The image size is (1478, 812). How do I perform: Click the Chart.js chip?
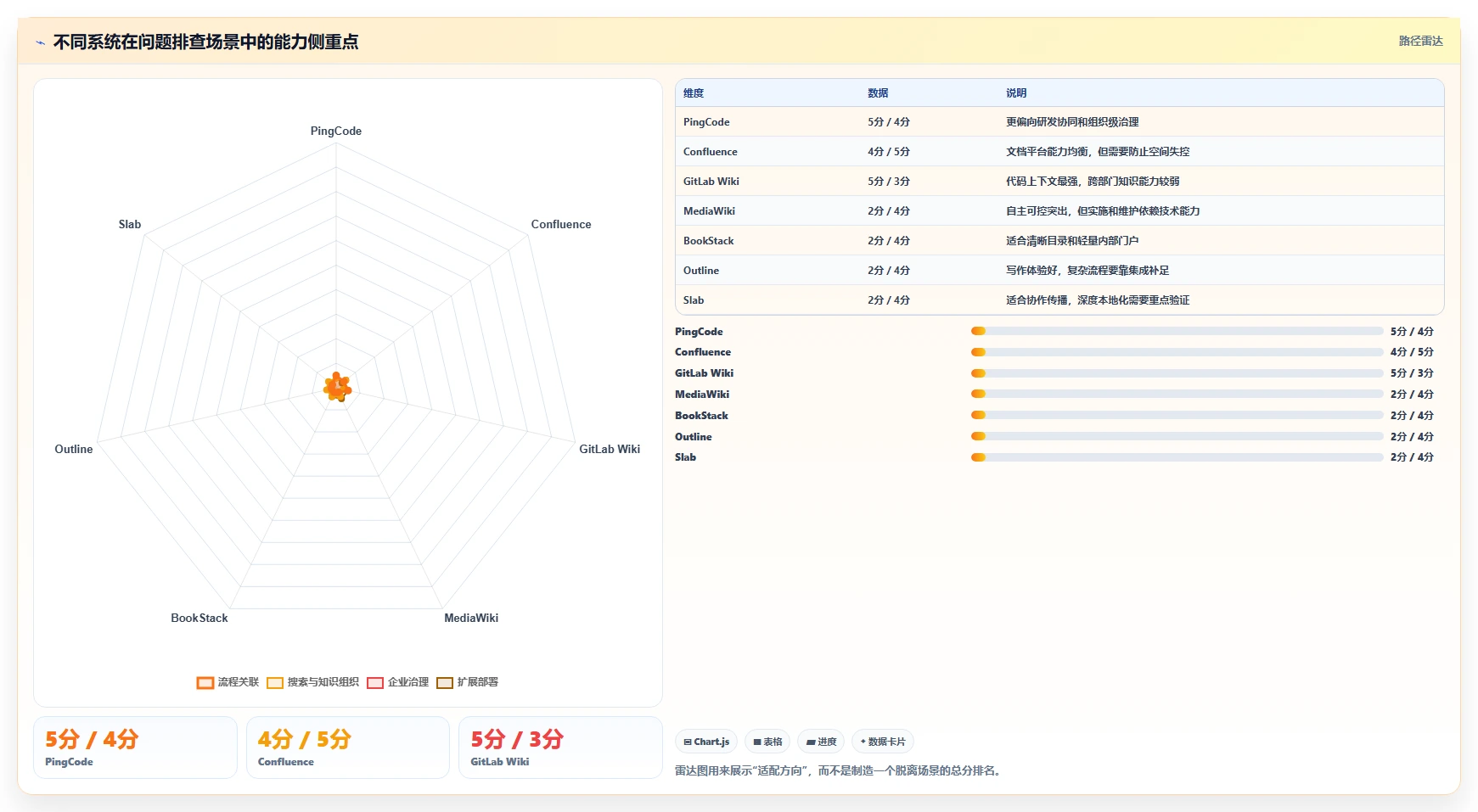706,742
